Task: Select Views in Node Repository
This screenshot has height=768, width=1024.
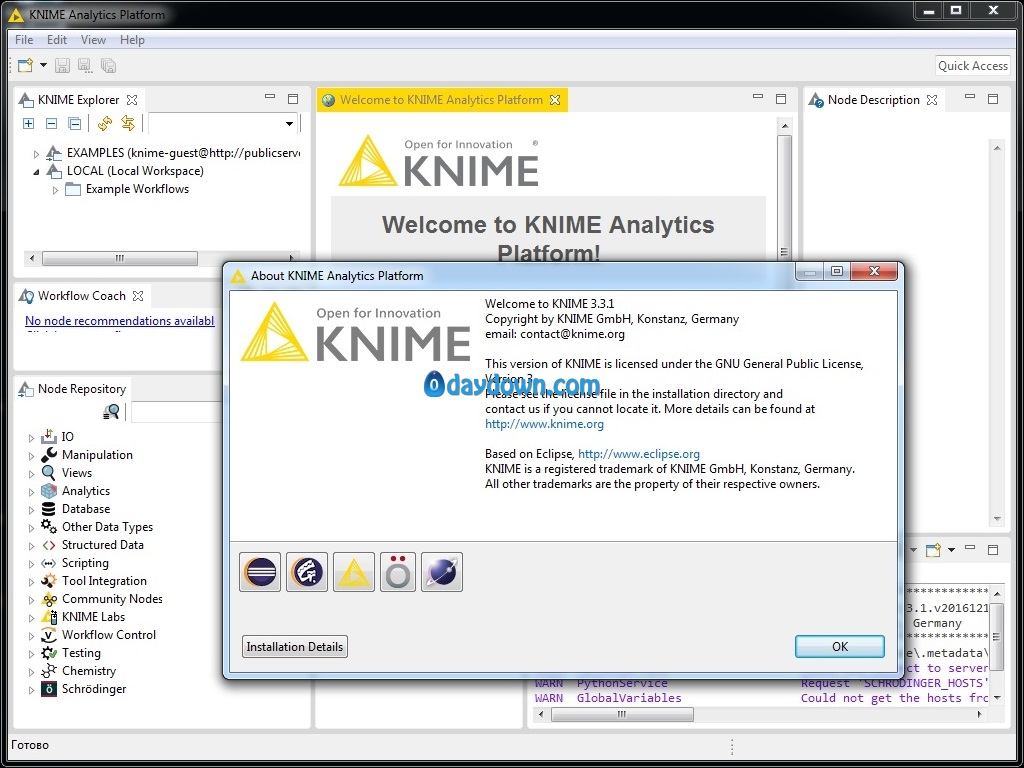Action: click(x=77, y=473)
